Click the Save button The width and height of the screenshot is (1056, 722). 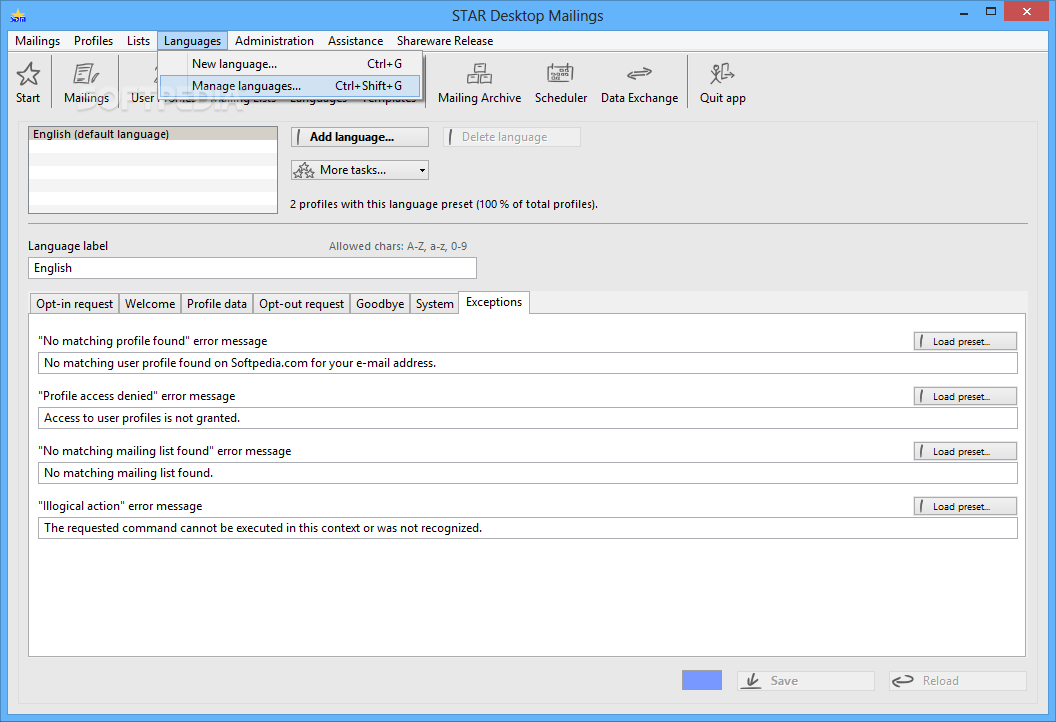coord(805,681)
